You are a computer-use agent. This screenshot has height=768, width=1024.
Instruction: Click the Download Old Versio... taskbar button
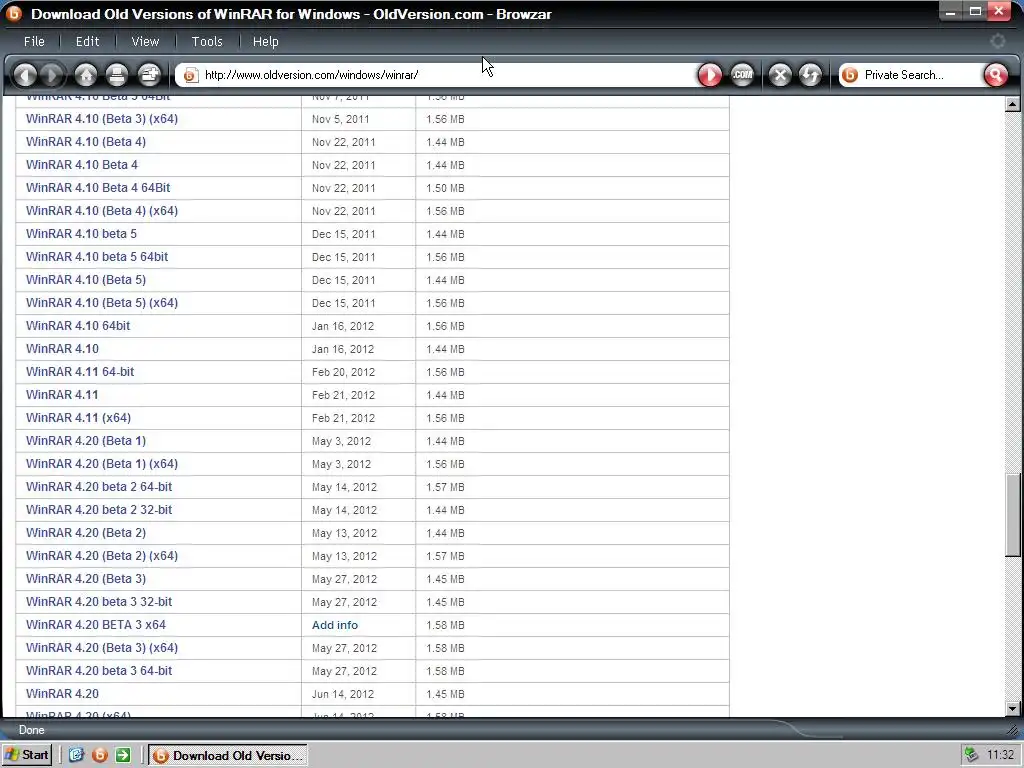click(x=228, y=756)
